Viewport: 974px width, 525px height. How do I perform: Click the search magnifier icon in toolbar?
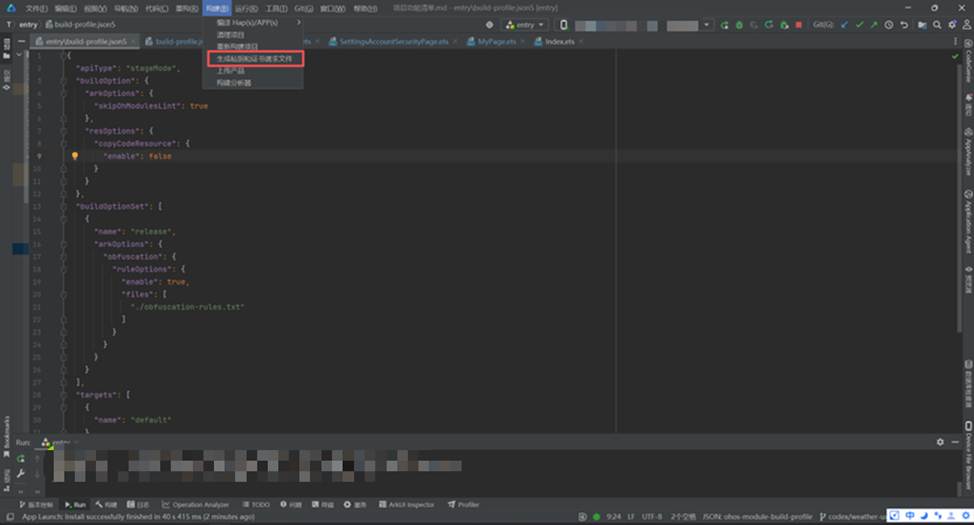tap(935, 25)
